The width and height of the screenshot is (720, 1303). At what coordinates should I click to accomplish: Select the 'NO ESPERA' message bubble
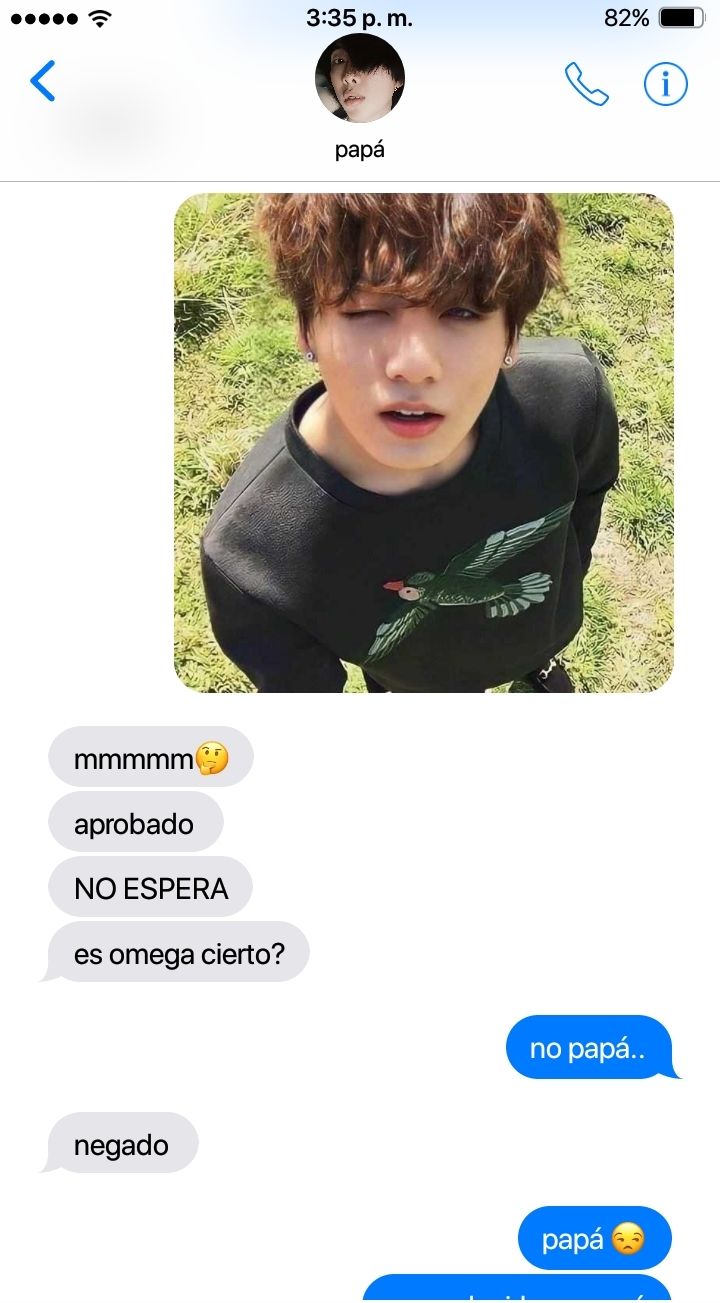151,889
